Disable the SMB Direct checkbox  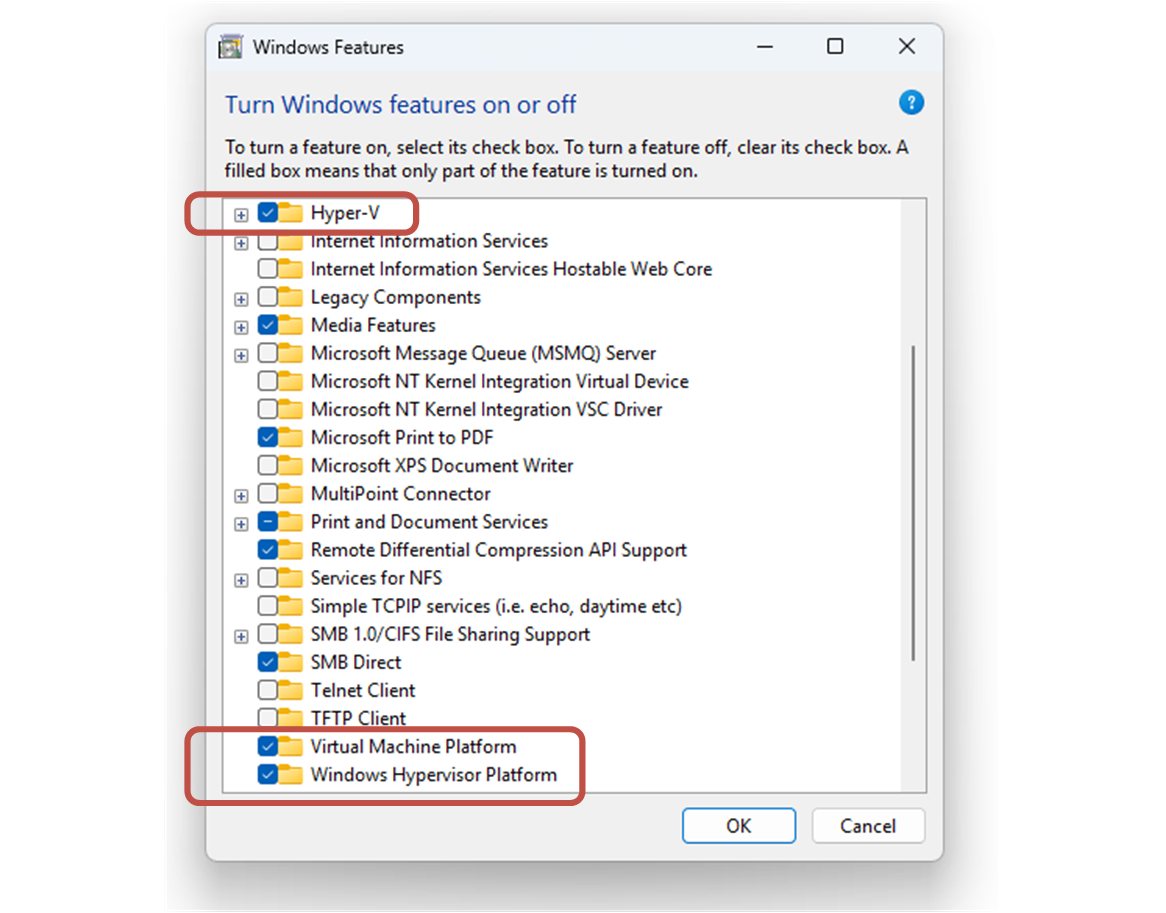[x=268, y=662]
